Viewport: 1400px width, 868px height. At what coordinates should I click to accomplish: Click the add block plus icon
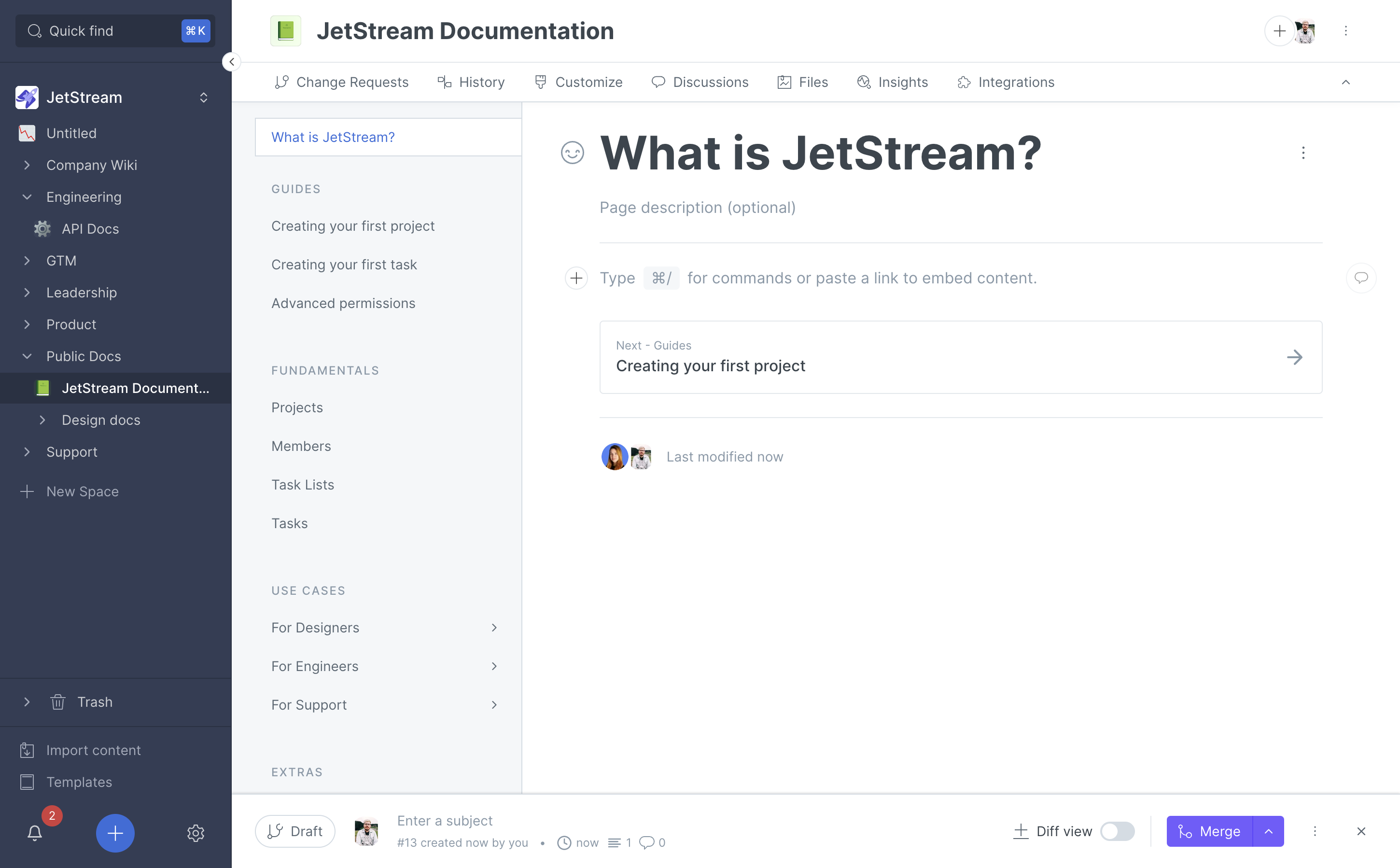(x=576, y=278)
